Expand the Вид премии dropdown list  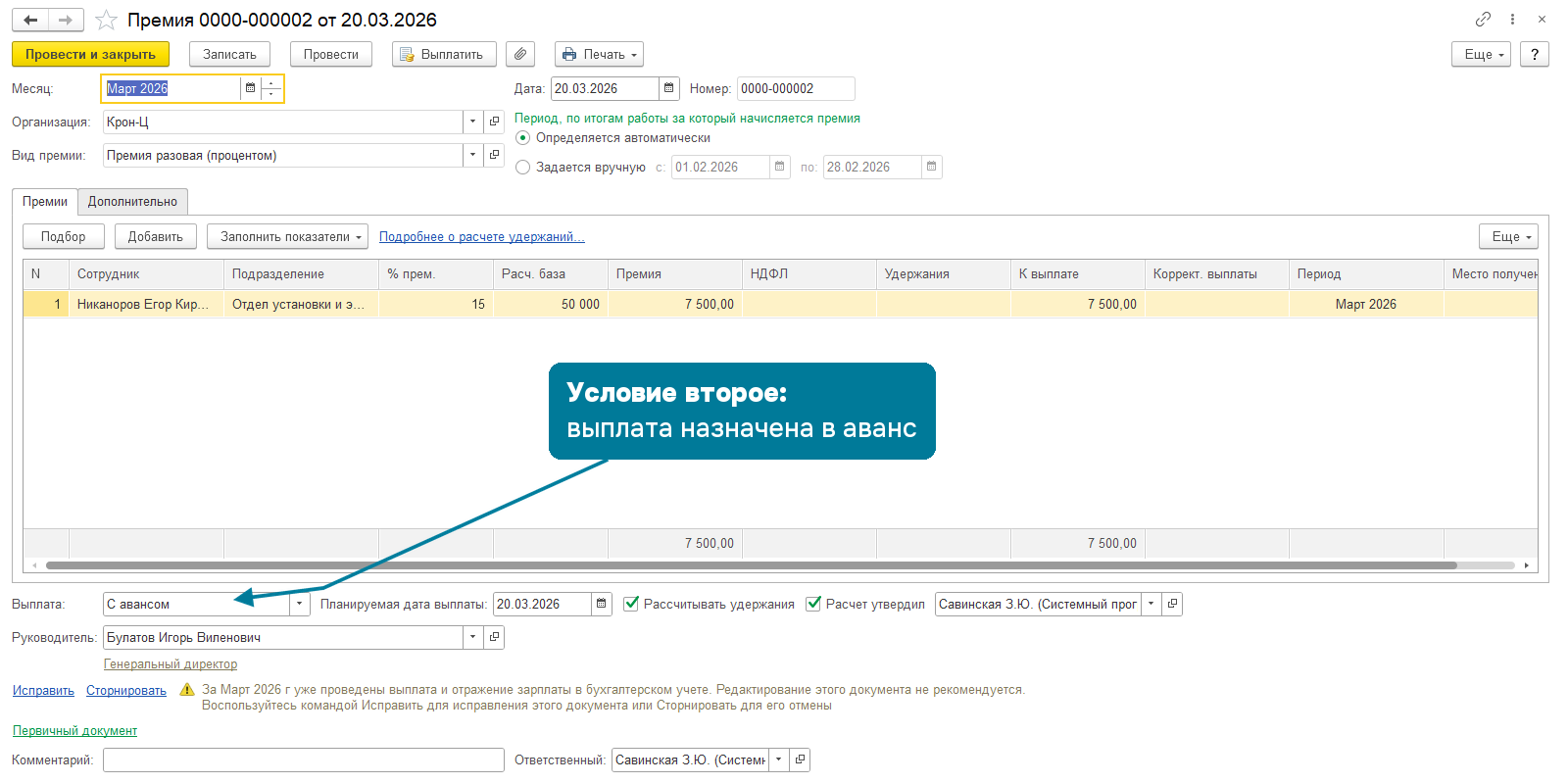pyautogui.click(x=472, y=155)
